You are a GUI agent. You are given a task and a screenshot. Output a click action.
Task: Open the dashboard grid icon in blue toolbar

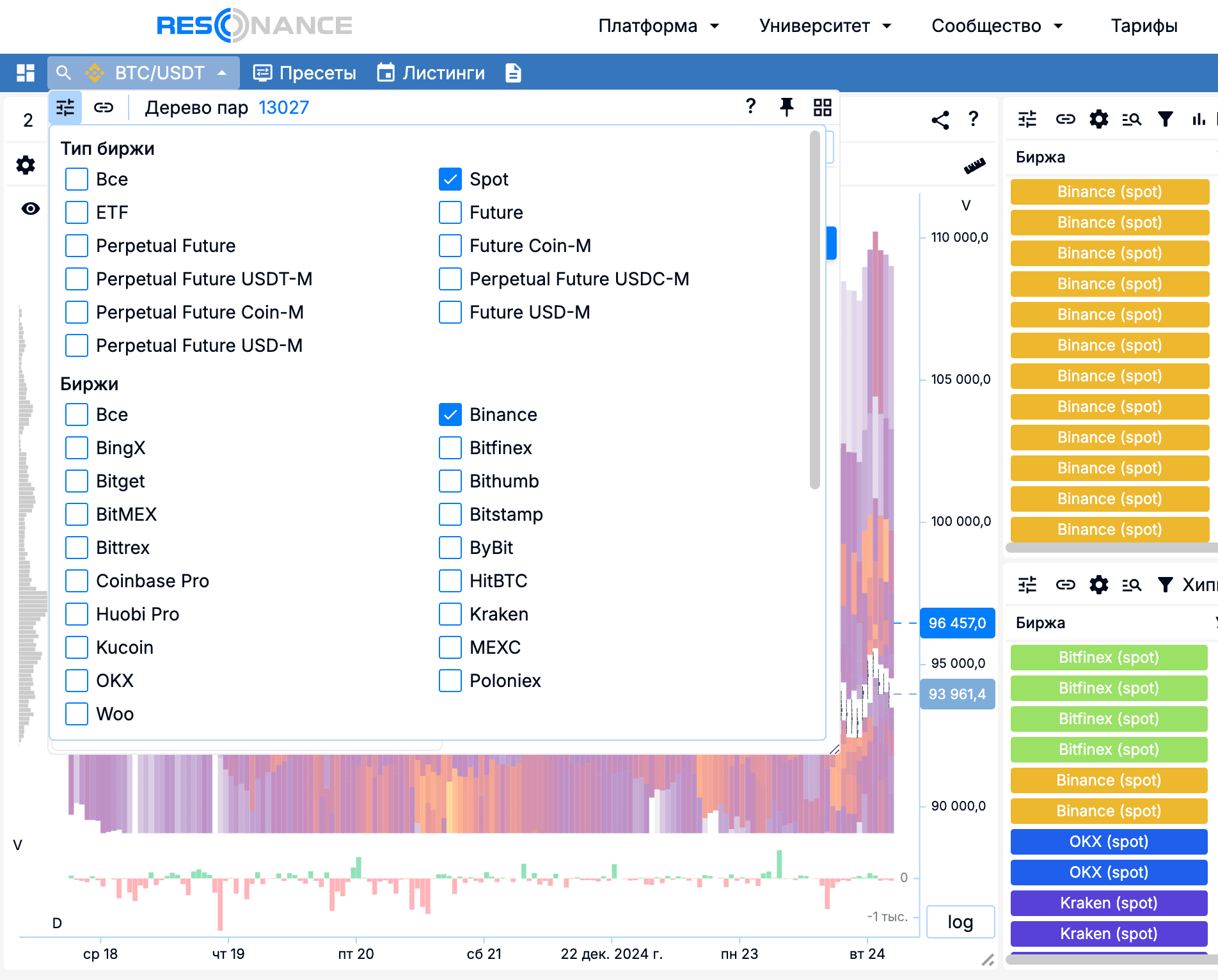tap(26, 73)
